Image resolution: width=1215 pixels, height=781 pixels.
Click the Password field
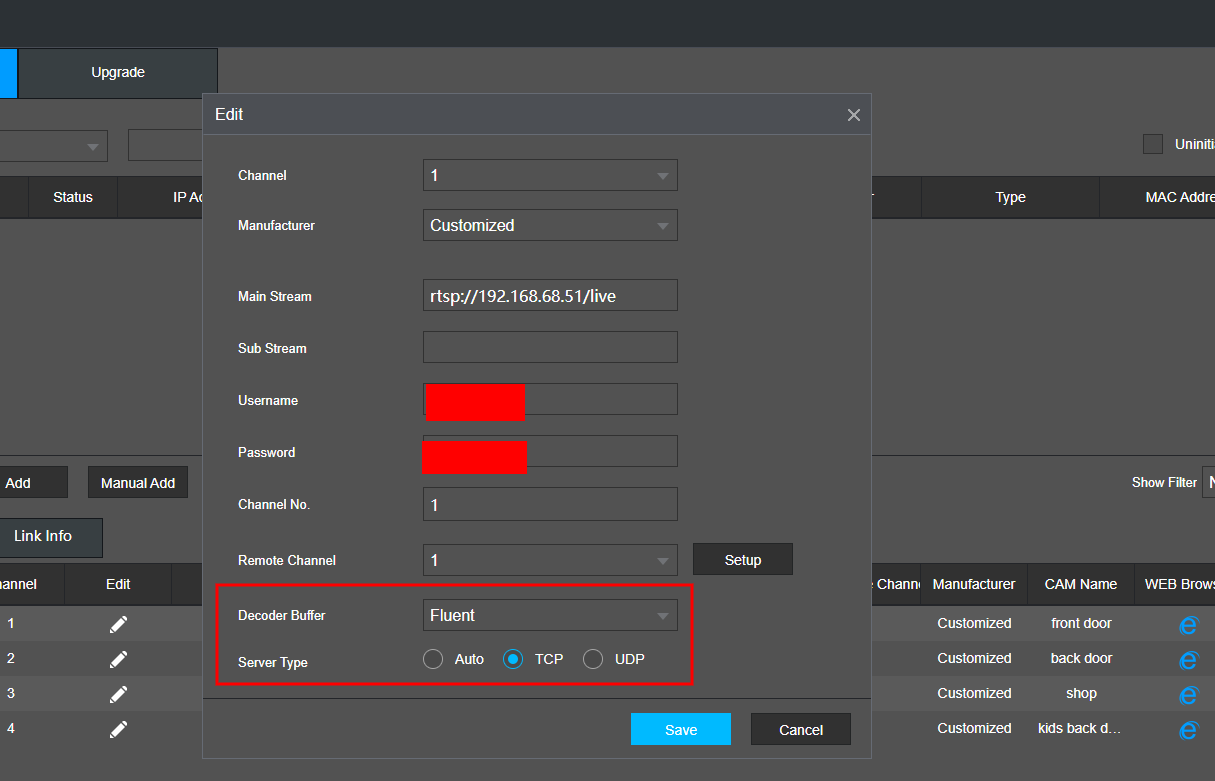point(550,451)
